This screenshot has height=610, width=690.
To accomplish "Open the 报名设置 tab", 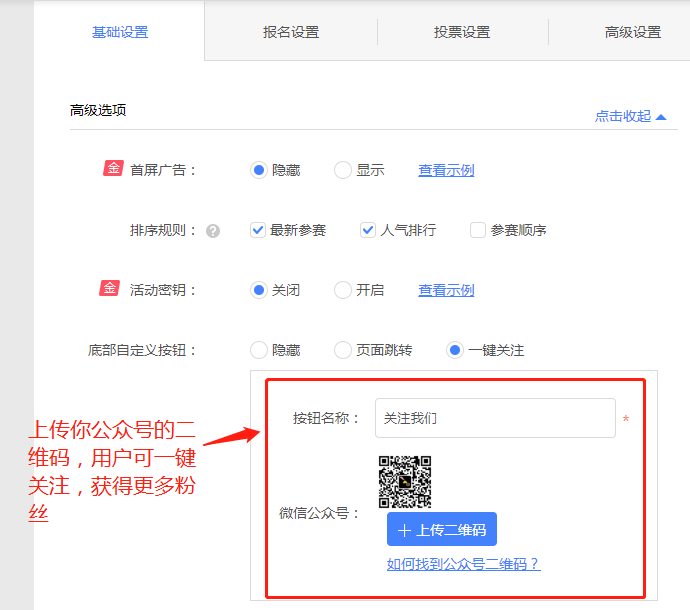I will tap(291, 32).
